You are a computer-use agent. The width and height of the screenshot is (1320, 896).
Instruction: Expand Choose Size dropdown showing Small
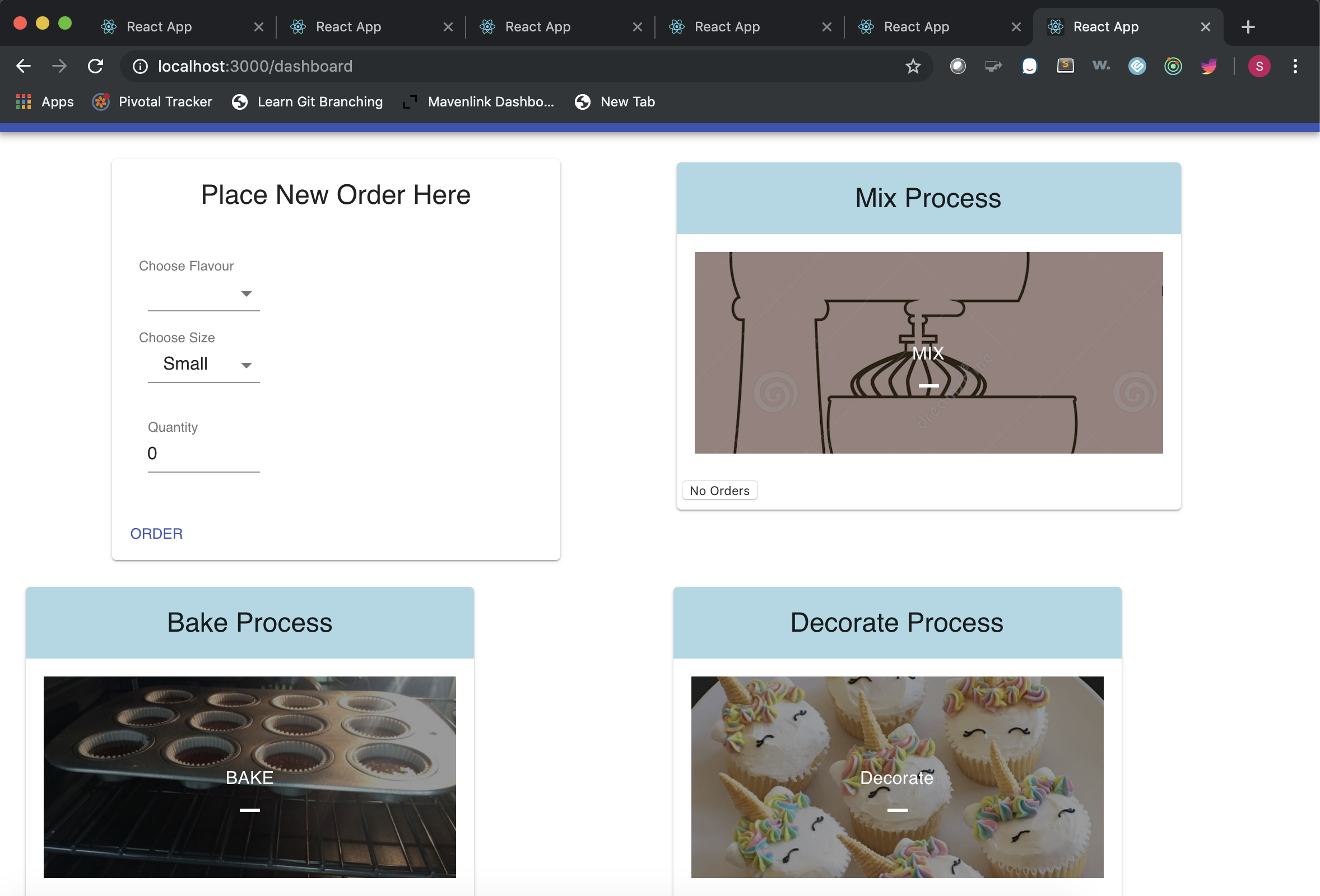coord(203,365)
